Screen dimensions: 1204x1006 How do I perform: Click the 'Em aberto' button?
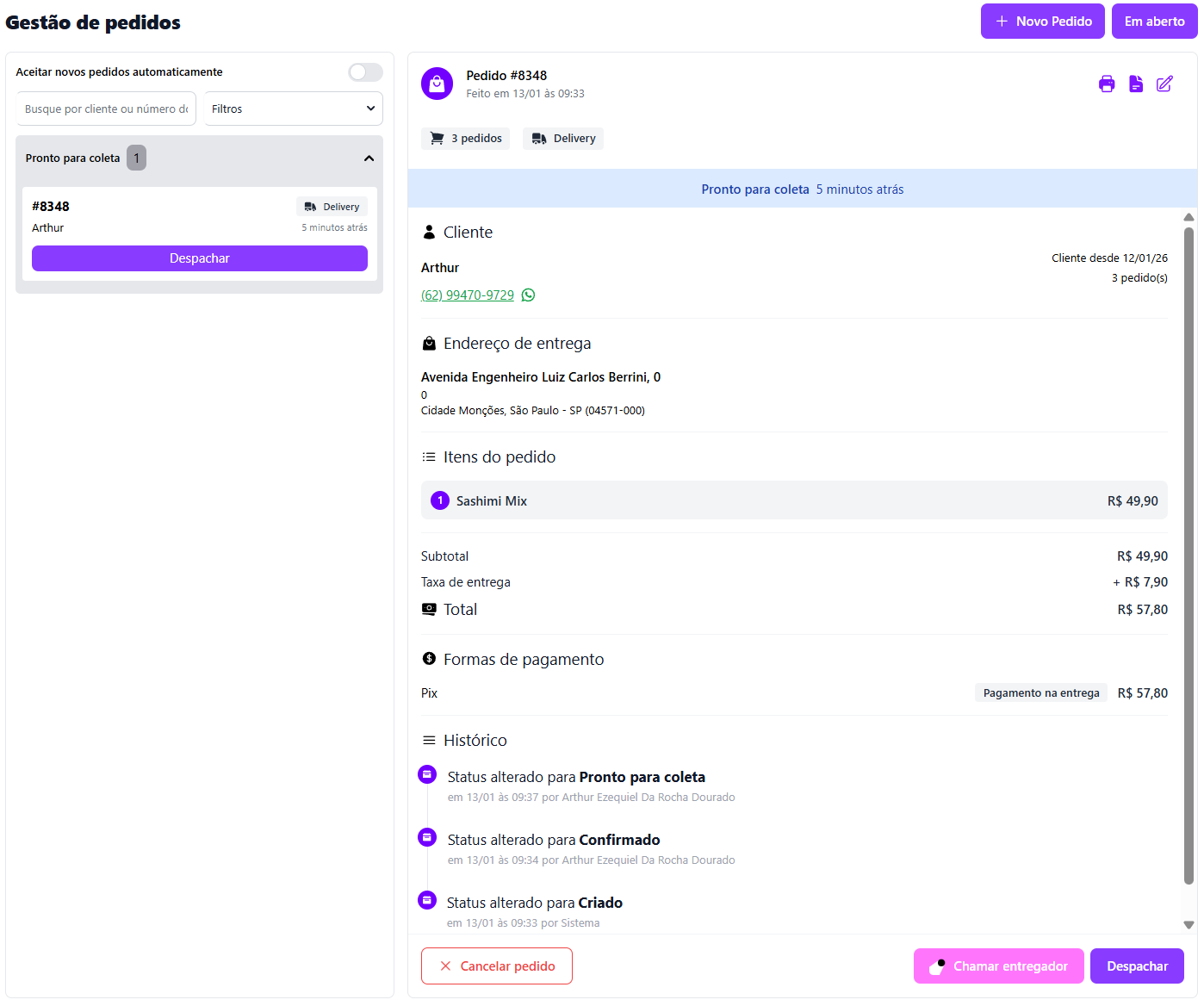(x=1154, y=22)
